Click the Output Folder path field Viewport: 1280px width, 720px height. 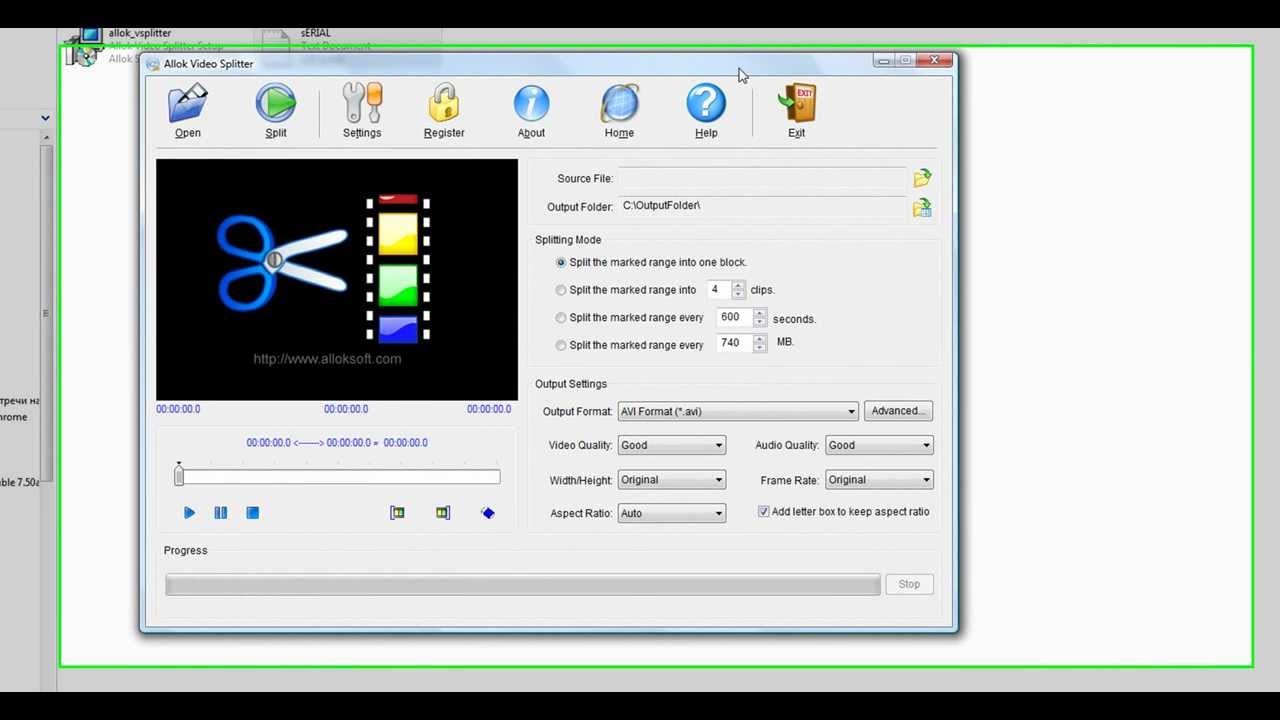tap(762, 206)
